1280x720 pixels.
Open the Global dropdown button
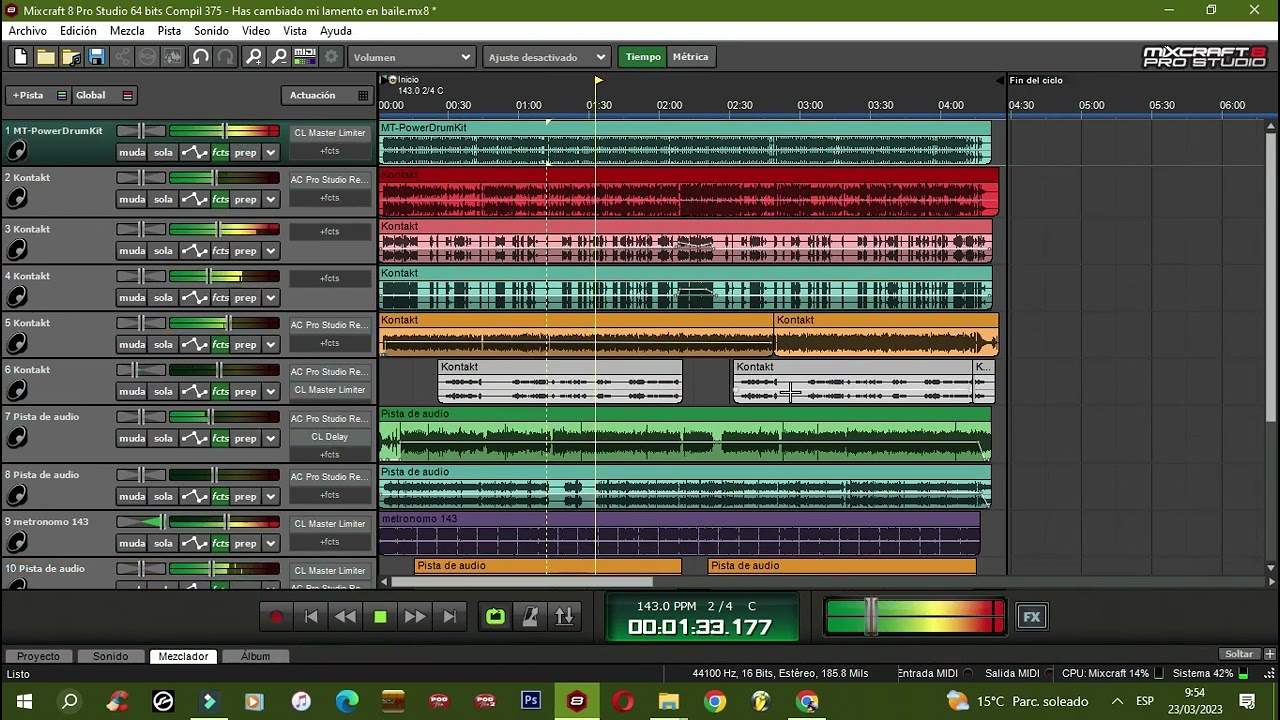pyautogui.click(x=103, y=96)
